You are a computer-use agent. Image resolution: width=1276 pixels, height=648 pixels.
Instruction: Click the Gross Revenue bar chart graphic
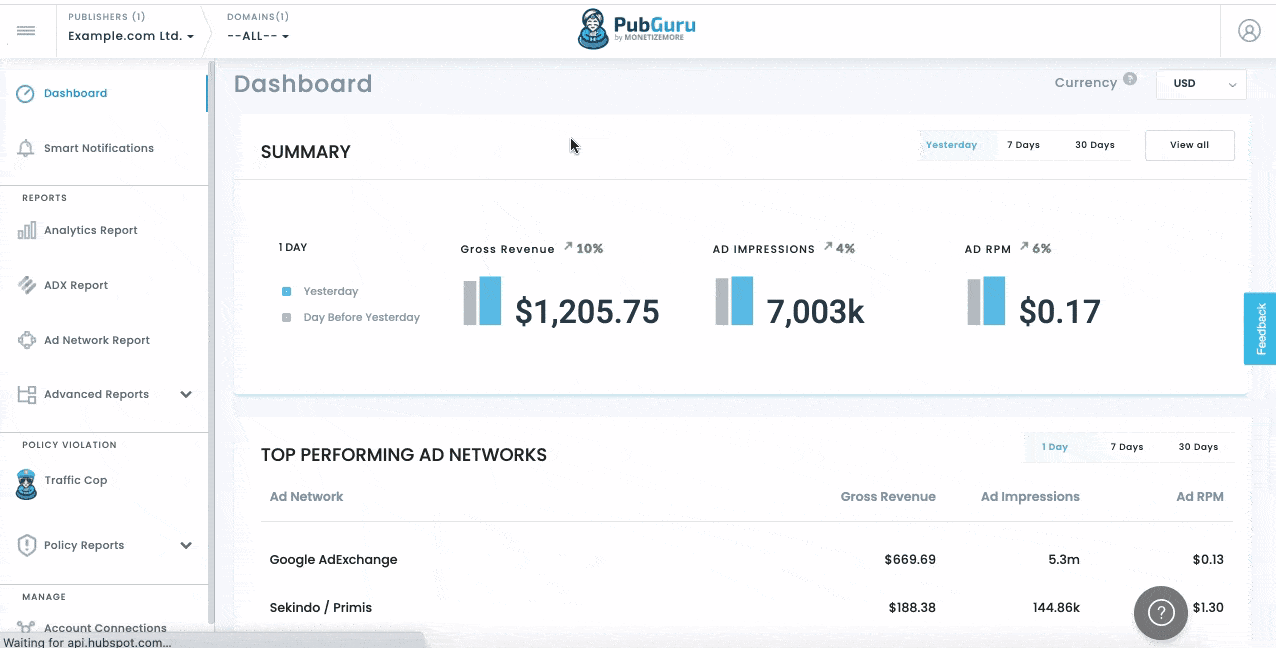coord(482,301)
